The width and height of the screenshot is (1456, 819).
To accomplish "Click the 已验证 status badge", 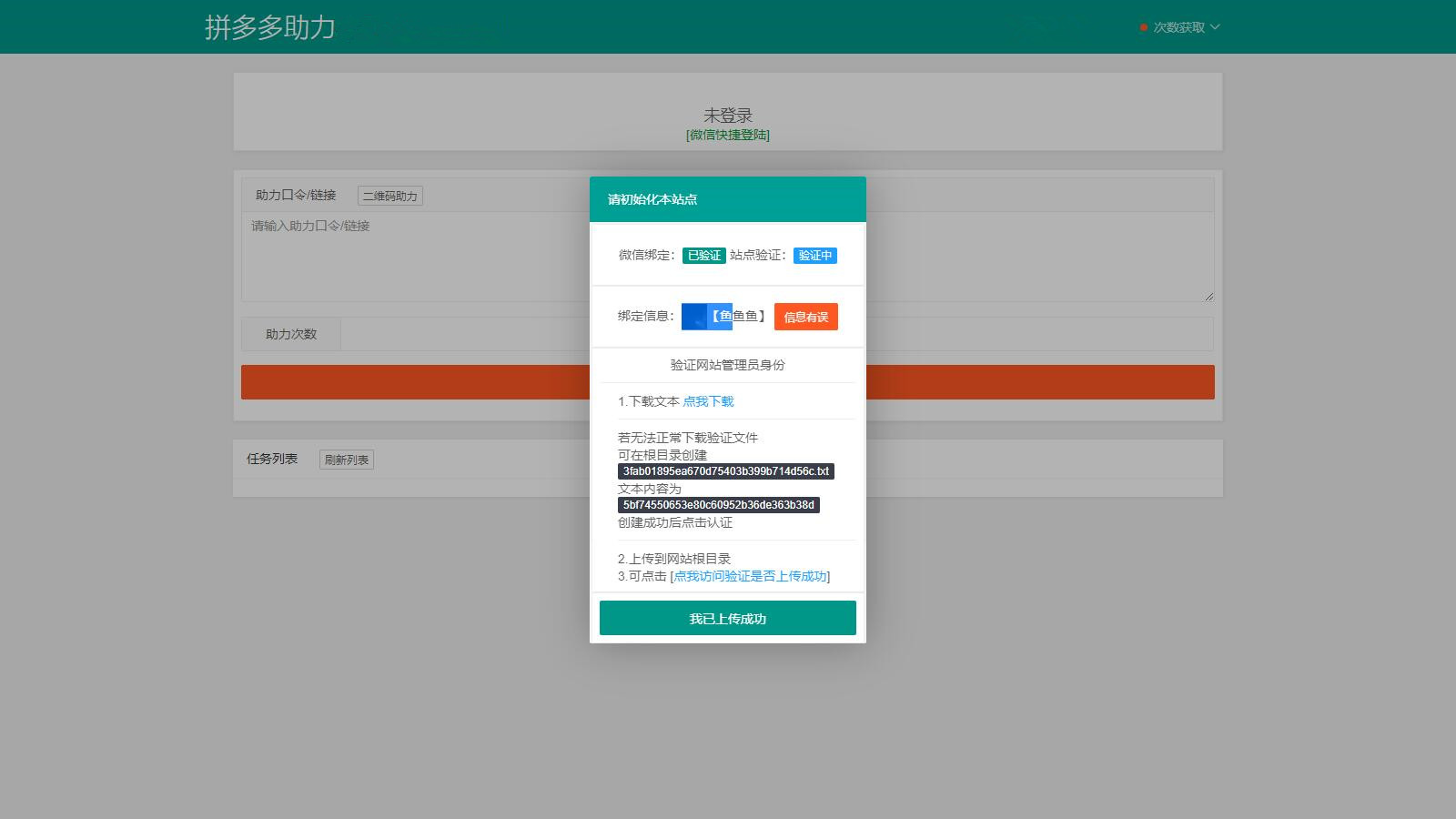I will [x=704, y=256].
